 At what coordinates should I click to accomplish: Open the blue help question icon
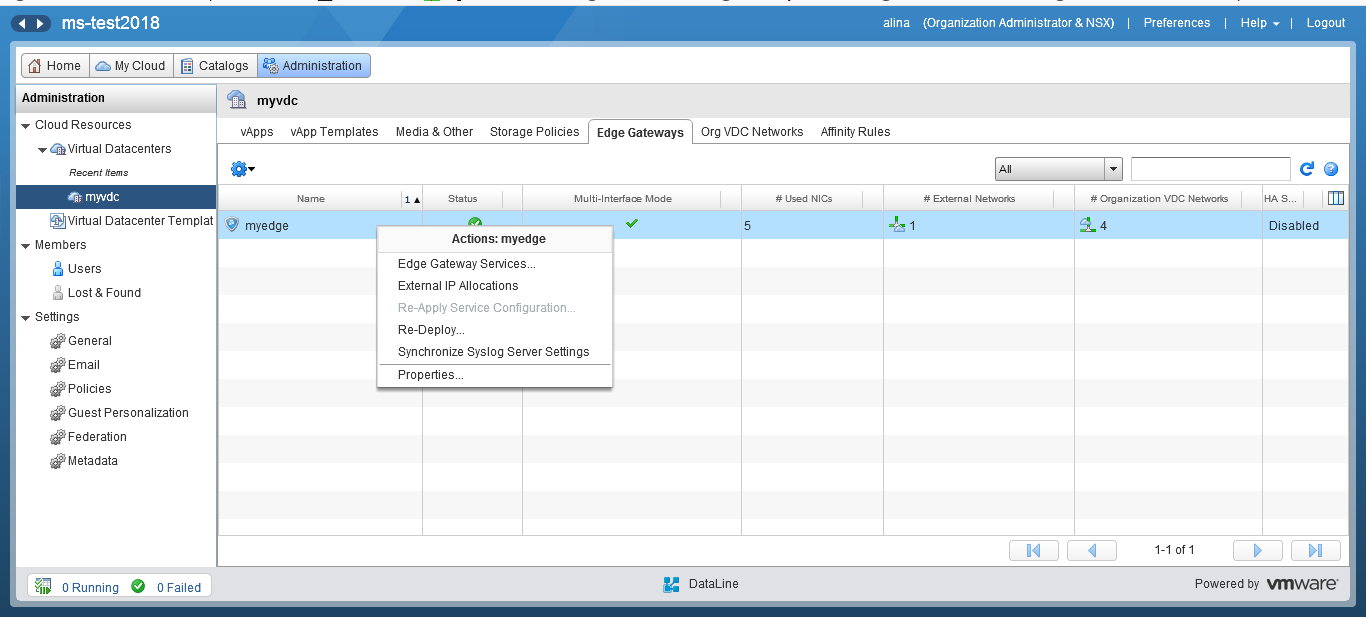1331,169
